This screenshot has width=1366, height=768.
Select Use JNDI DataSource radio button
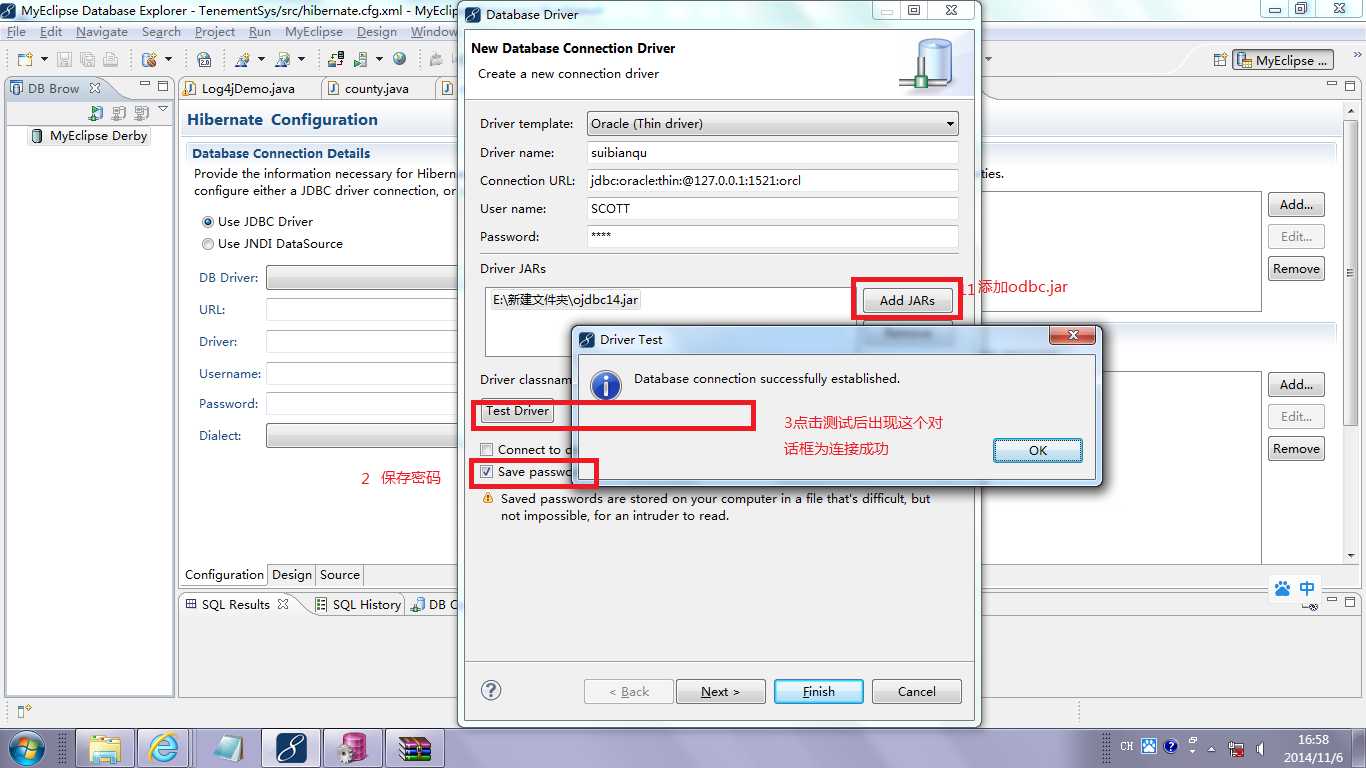208,244
